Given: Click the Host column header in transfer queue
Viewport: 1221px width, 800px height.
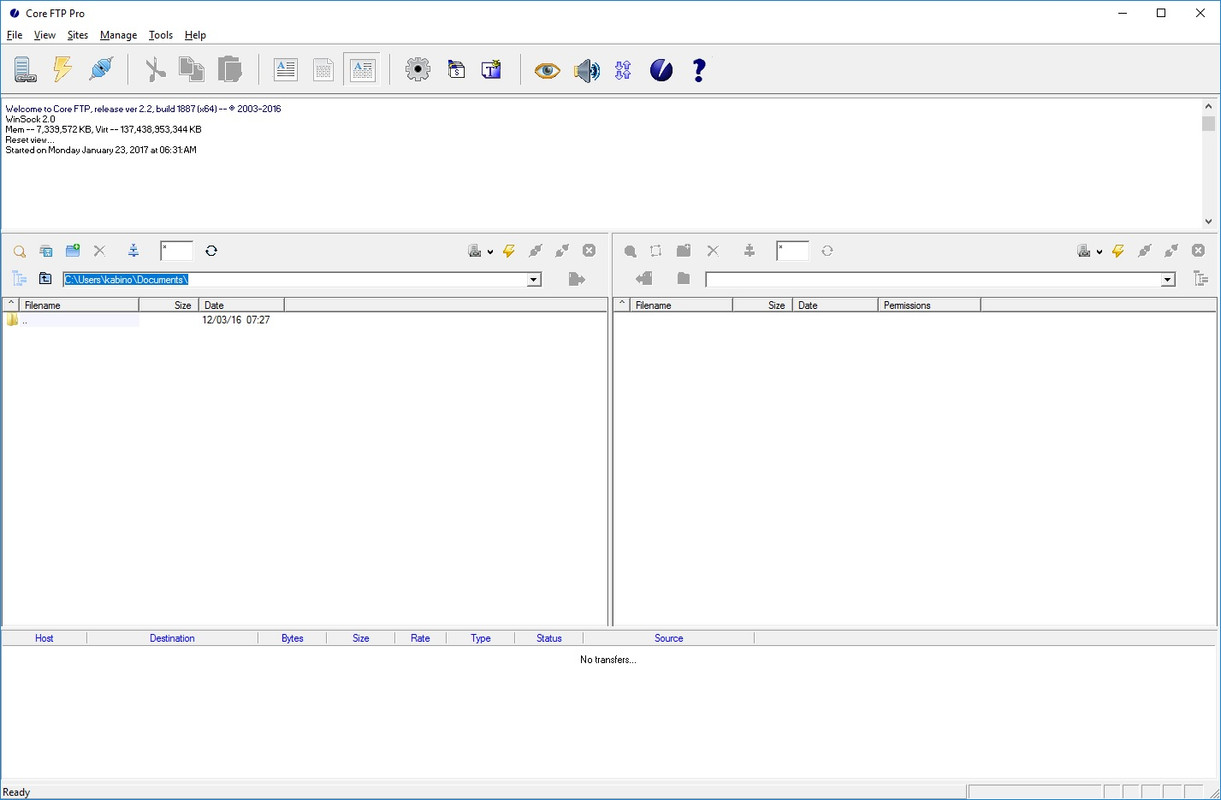Looking at the screenshot, I should pyautogui.click(x=44, y=638).
